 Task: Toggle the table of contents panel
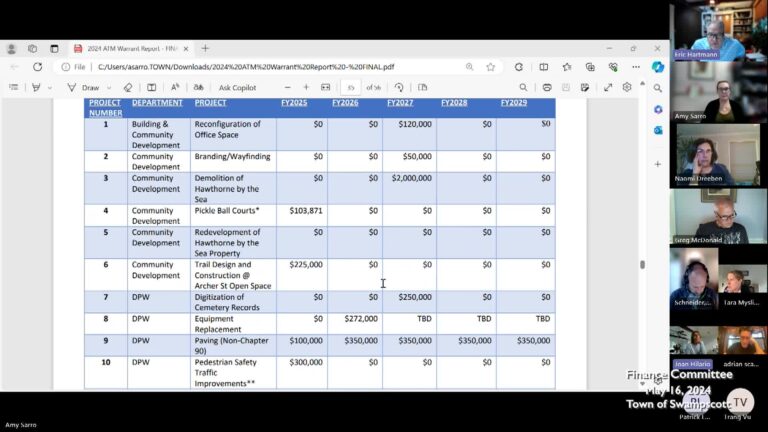point(14,87)
